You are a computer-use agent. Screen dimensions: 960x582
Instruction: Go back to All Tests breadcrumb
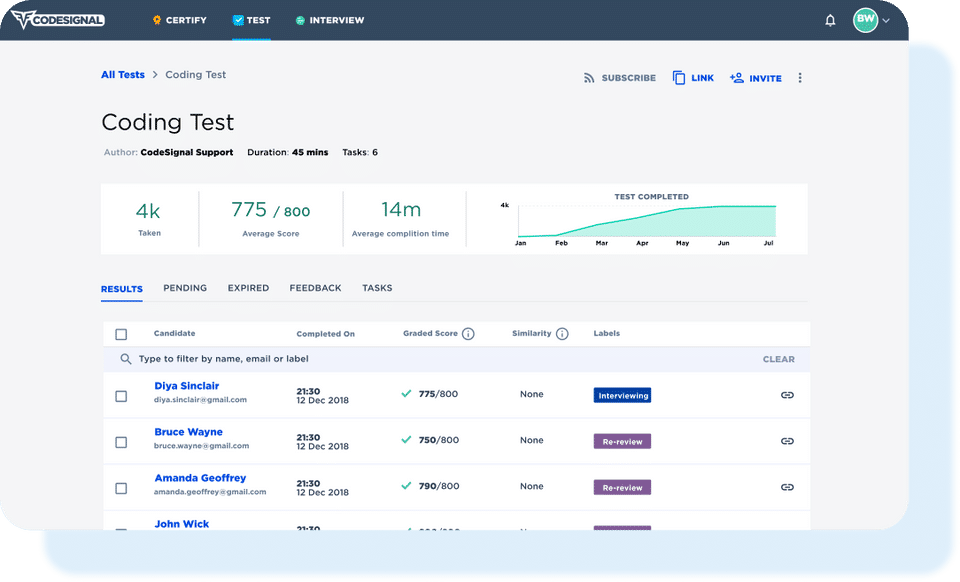tap(122, 75)
